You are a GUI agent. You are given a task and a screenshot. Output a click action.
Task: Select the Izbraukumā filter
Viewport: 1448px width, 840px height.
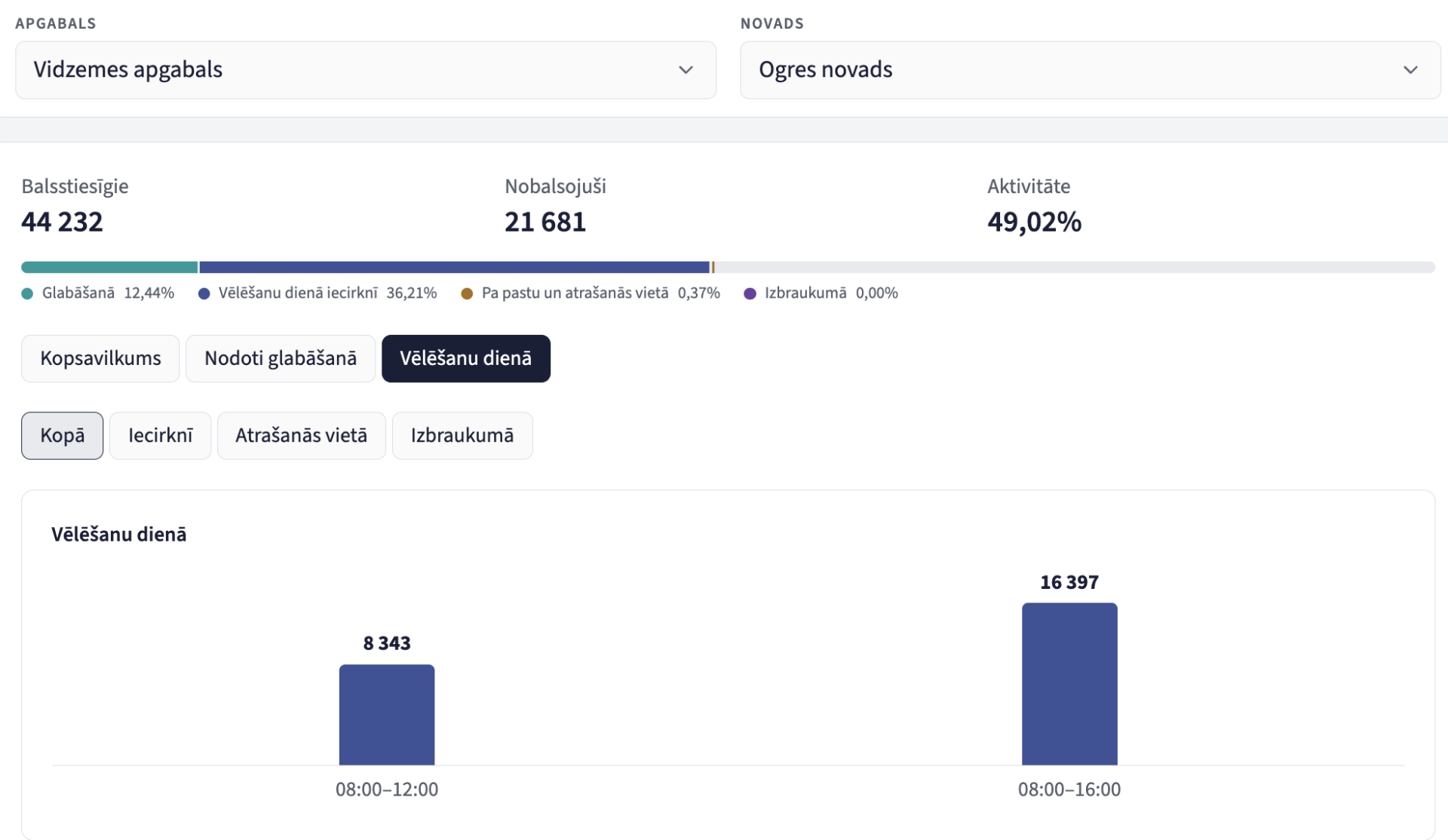click(462, 436)
